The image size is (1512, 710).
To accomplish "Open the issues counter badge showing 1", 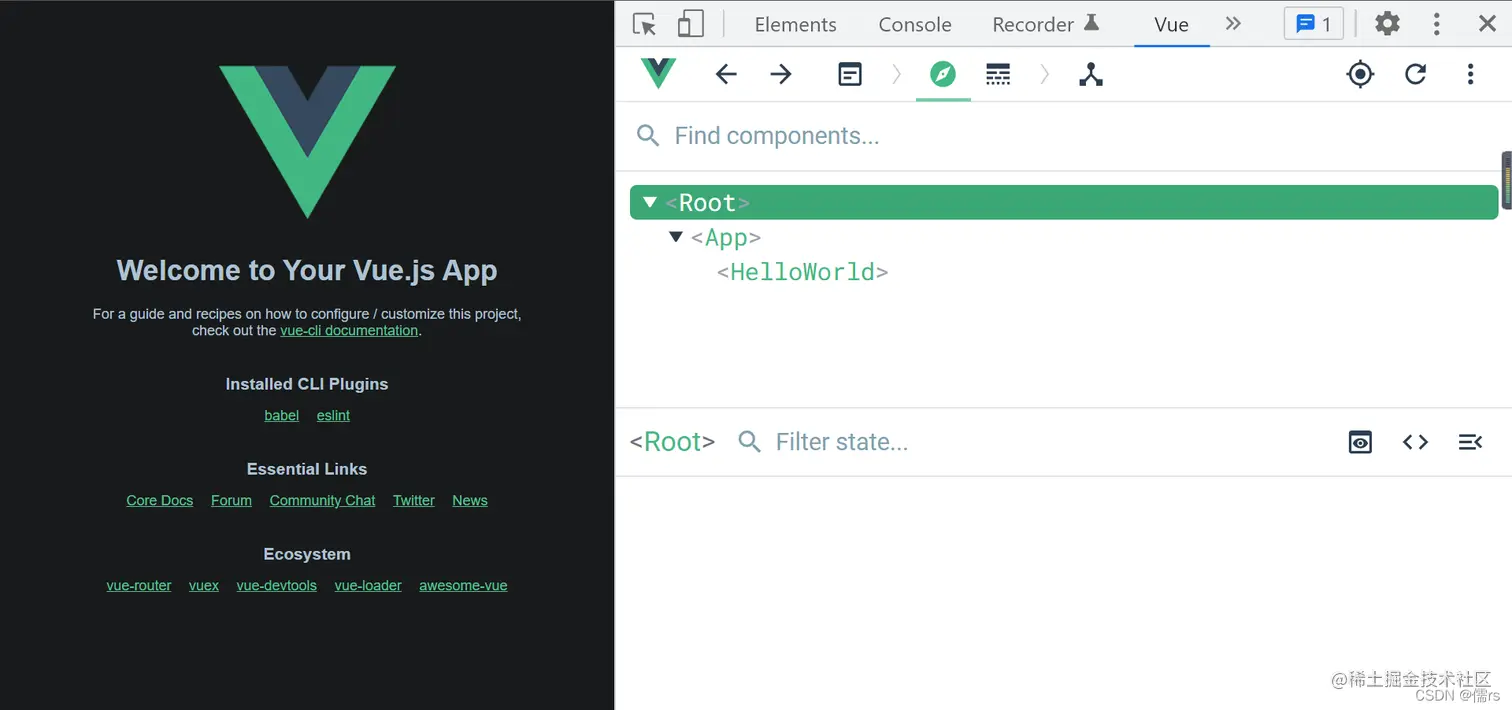I will [1314, 24].
